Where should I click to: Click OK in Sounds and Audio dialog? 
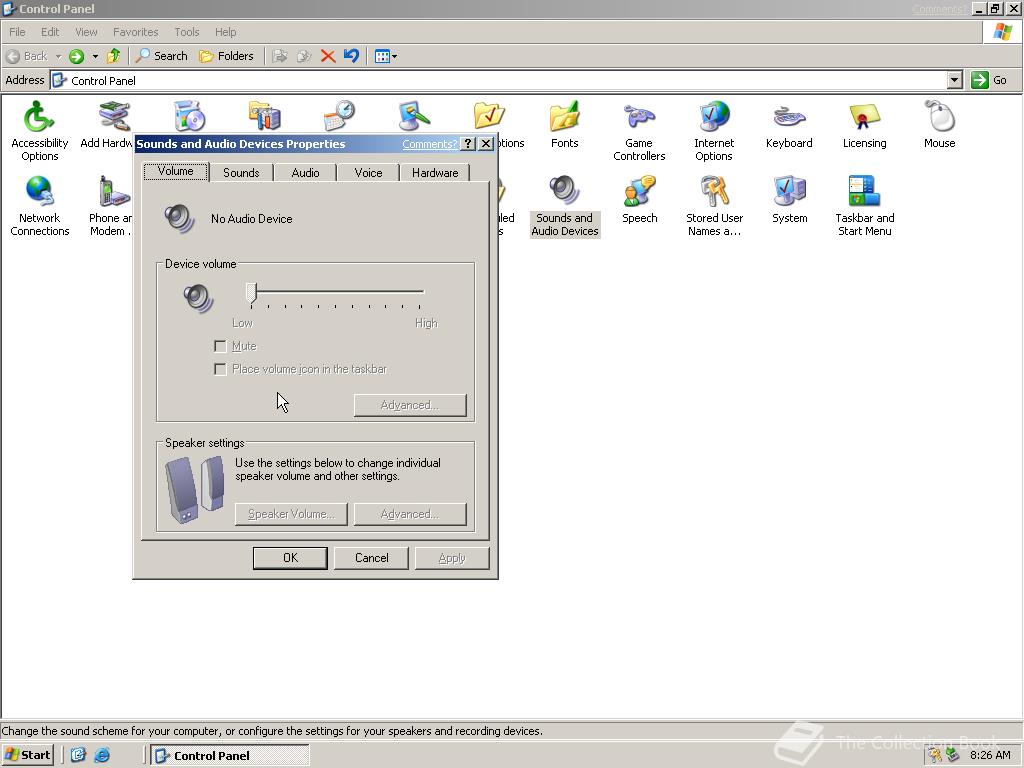coord(290,558)
